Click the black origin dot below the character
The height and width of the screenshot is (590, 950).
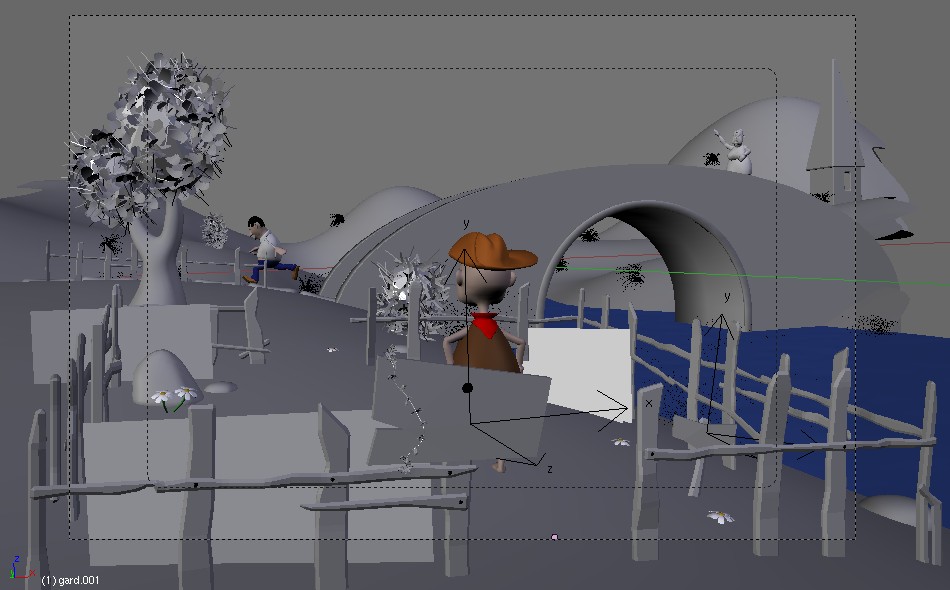pyautogui.click(x=467, y=388)
